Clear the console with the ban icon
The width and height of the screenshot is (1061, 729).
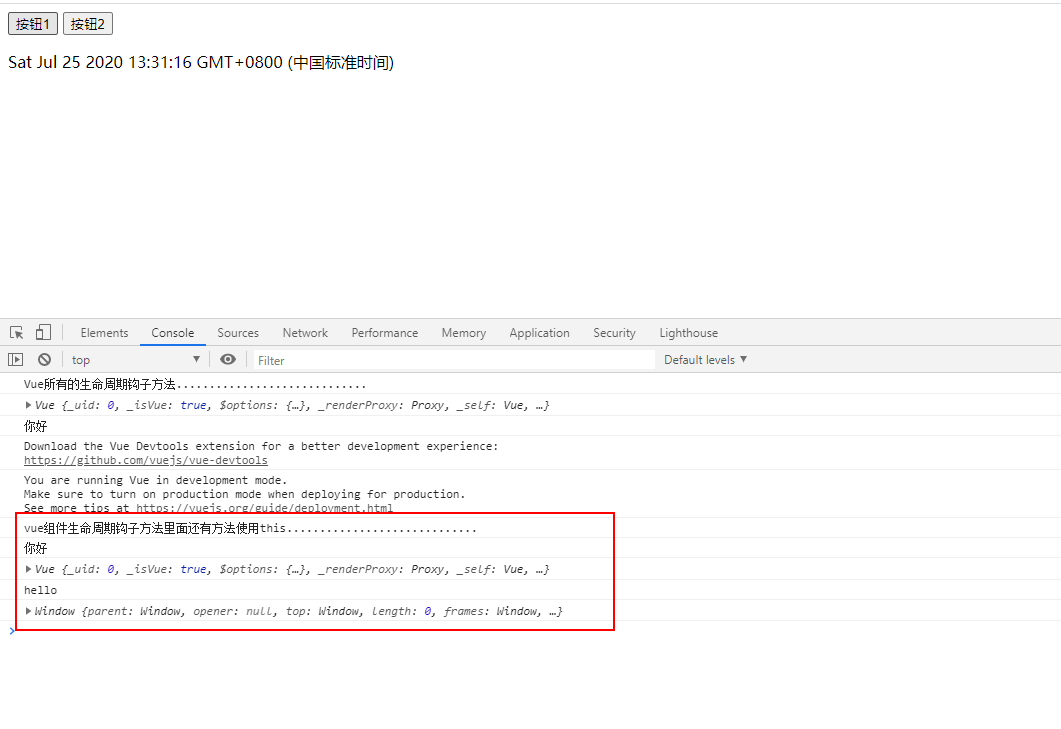click(x=45, y=359)
